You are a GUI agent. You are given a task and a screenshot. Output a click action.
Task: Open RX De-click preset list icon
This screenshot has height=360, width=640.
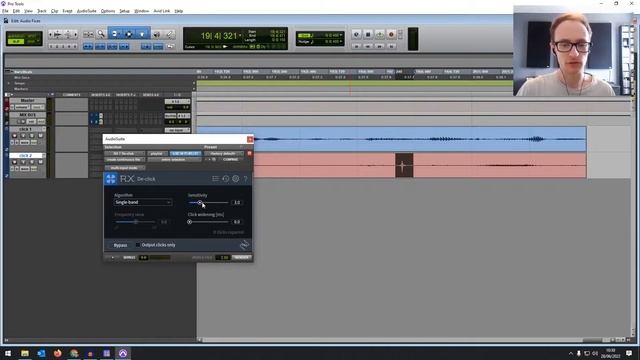[x=216, y=179]
